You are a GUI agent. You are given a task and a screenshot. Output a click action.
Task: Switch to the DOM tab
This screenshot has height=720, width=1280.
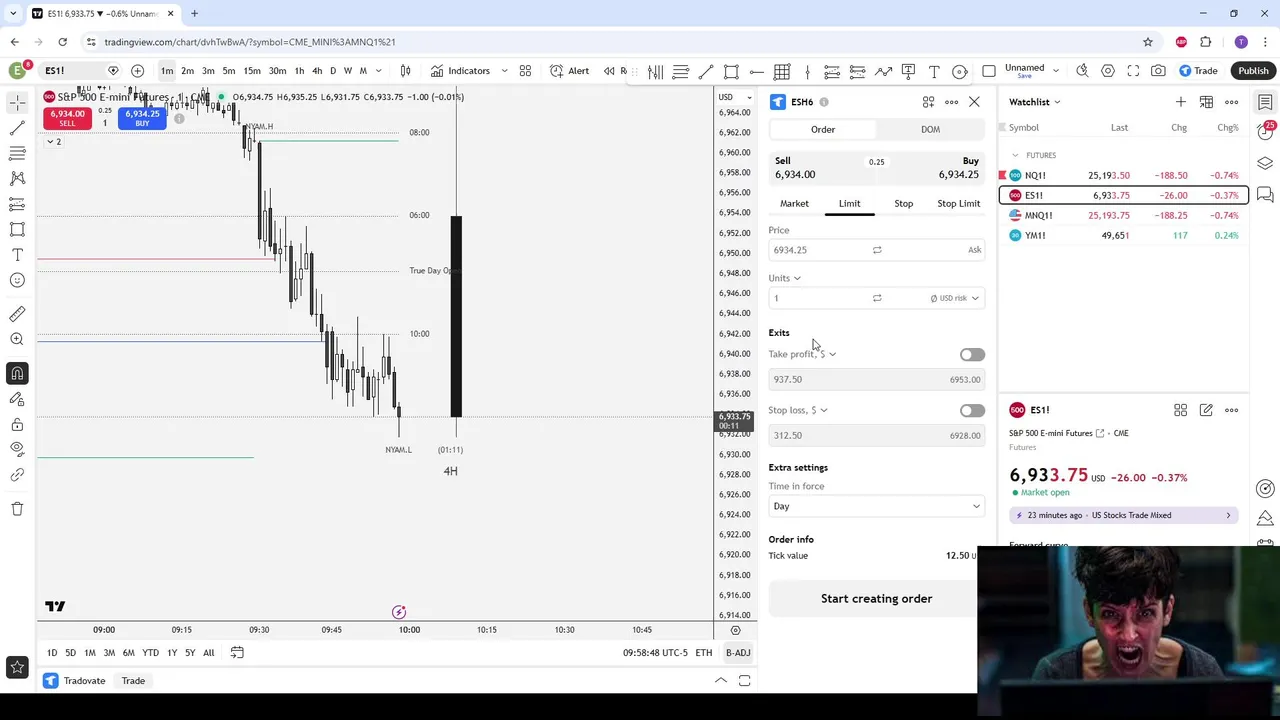coord(930,129)
